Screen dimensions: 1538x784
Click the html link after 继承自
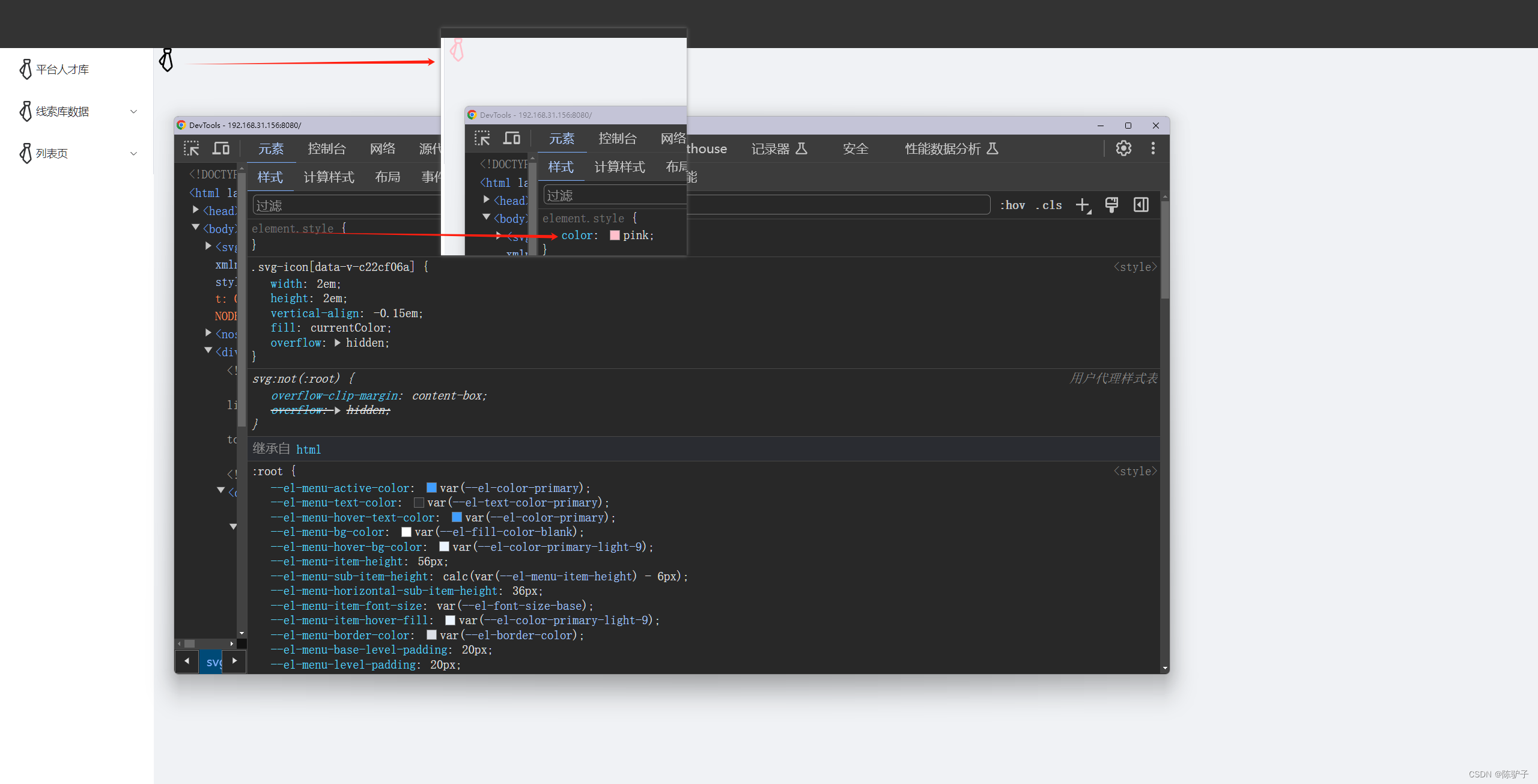coord(308,449)
